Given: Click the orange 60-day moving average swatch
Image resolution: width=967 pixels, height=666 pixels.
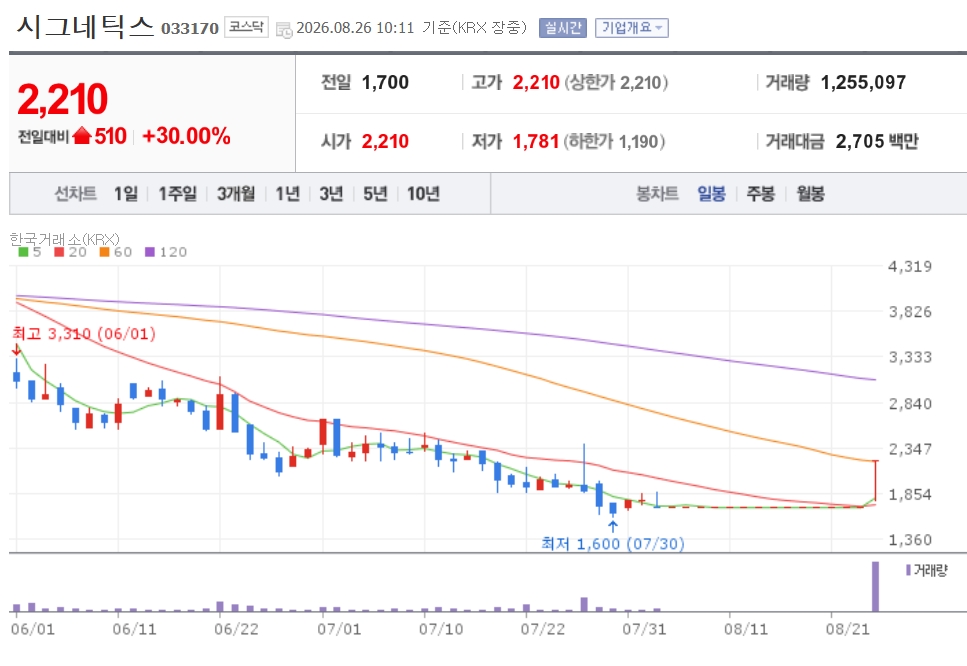Looking at the screenshot, I should coord(104,252).
